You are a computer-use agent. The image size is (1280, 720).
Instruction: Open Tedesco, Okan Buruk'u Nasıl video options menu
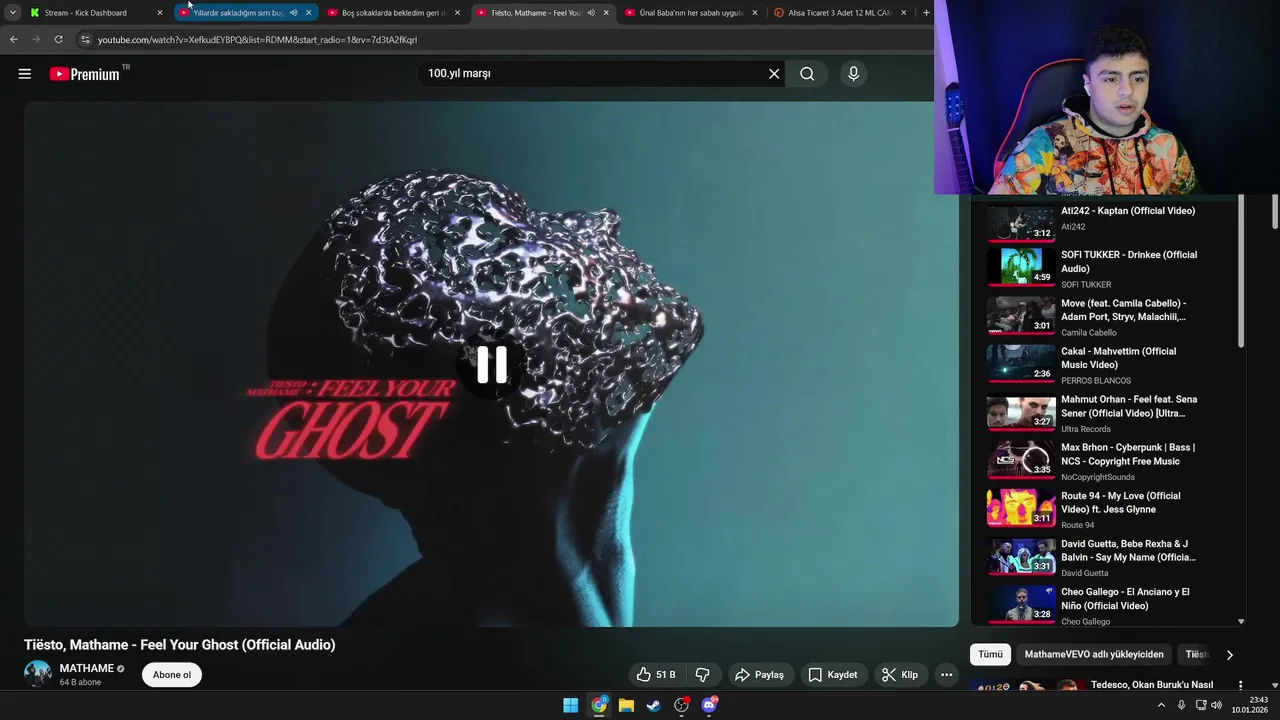1241,686
